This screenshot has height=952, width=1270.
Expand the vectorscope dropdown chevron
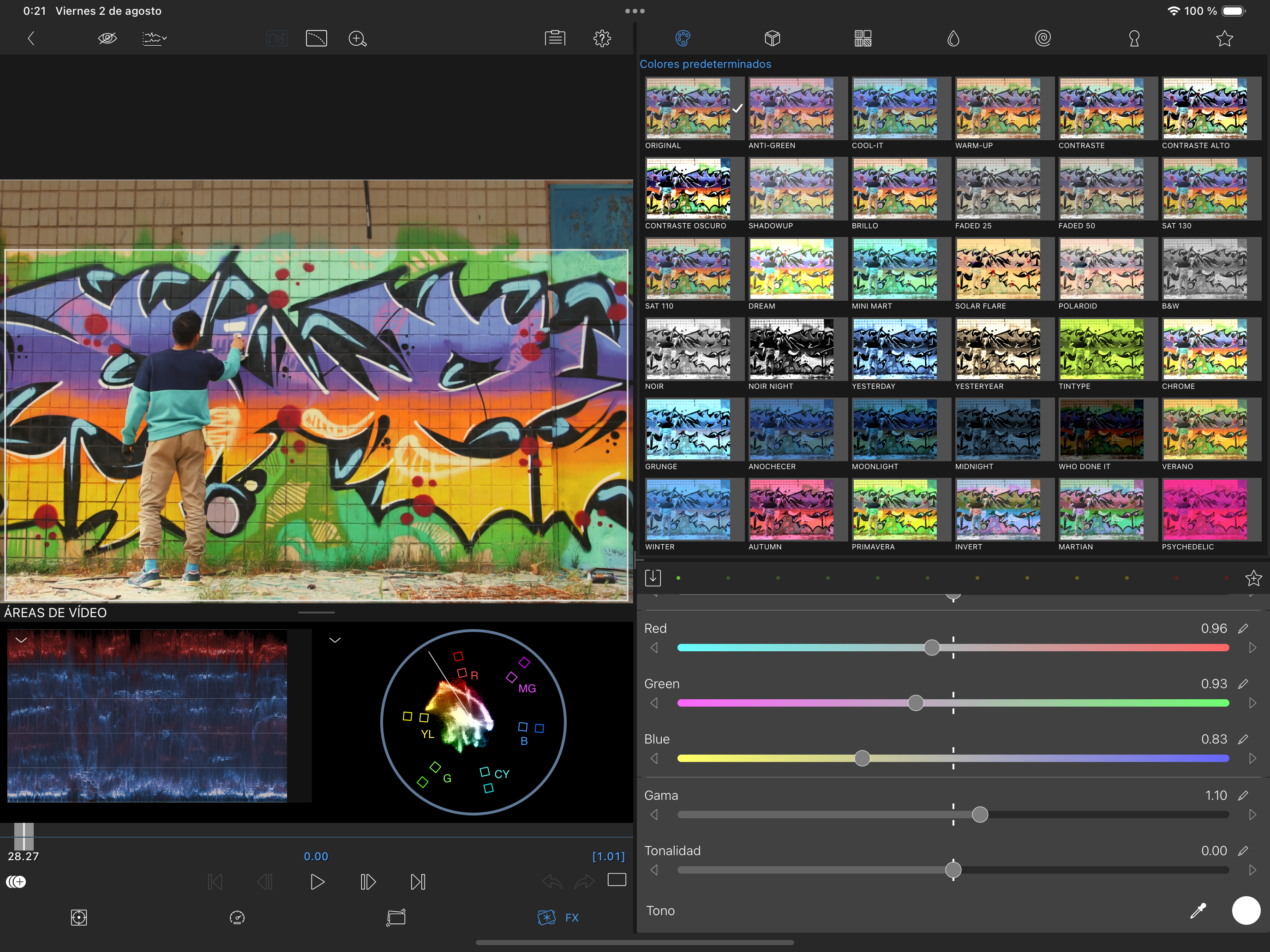(x=335, y=640)
